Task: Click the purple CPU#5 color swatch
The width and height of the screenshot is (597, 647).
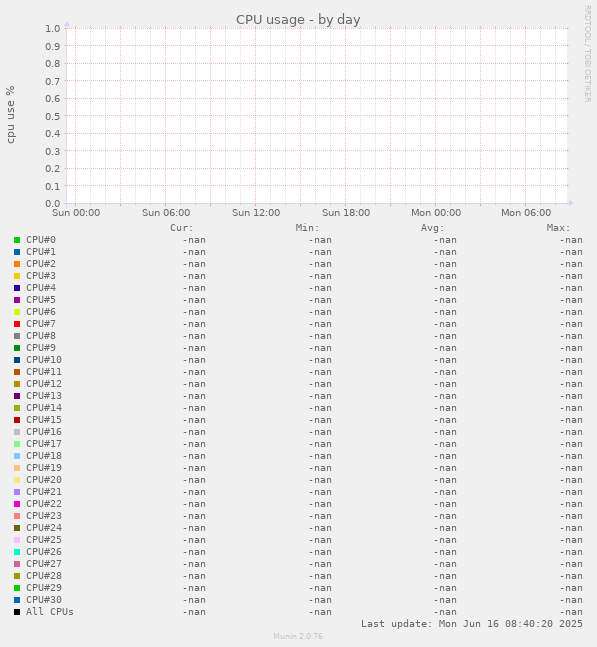Action: click(17, 300)
